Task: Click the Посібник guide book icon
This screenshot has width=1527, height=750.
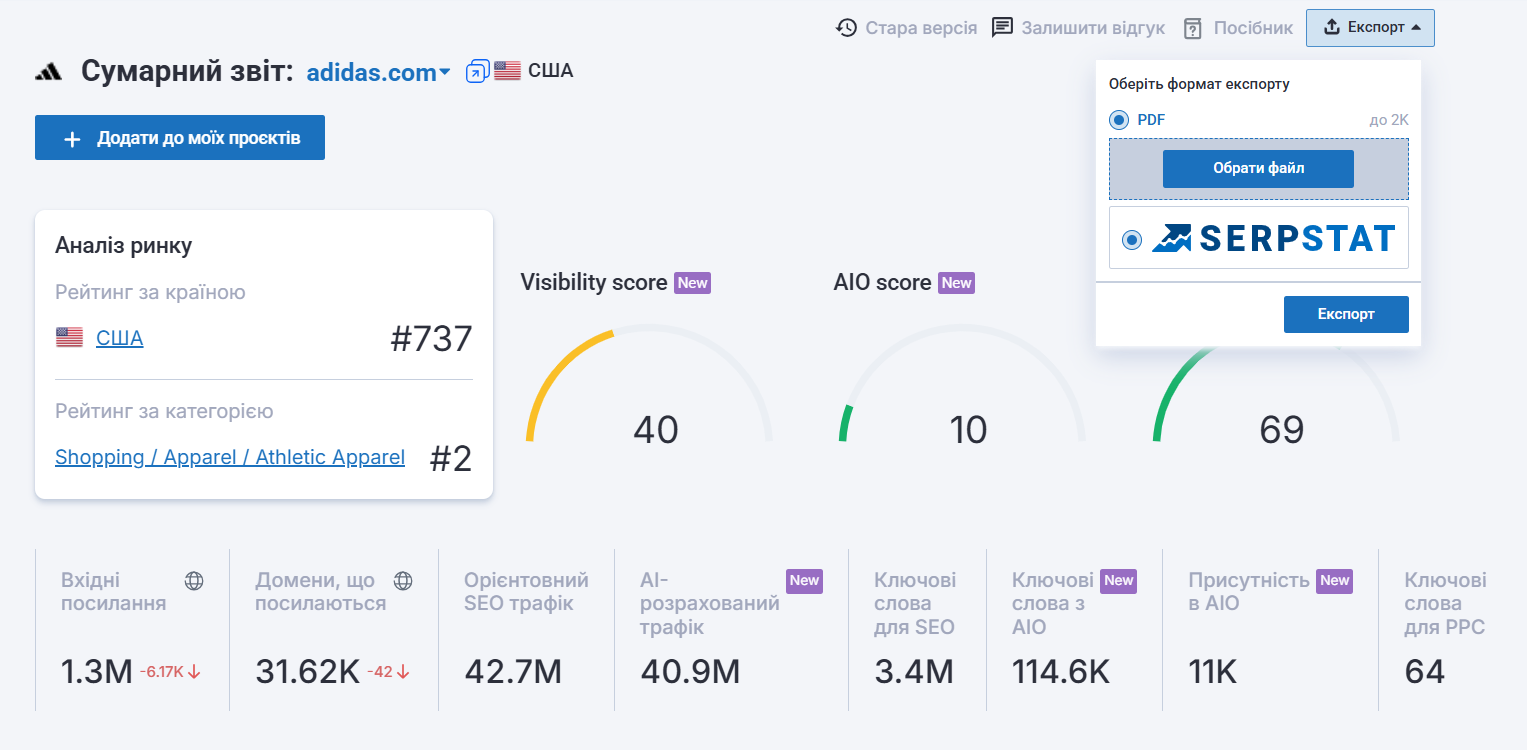Action: point(1192,28)
